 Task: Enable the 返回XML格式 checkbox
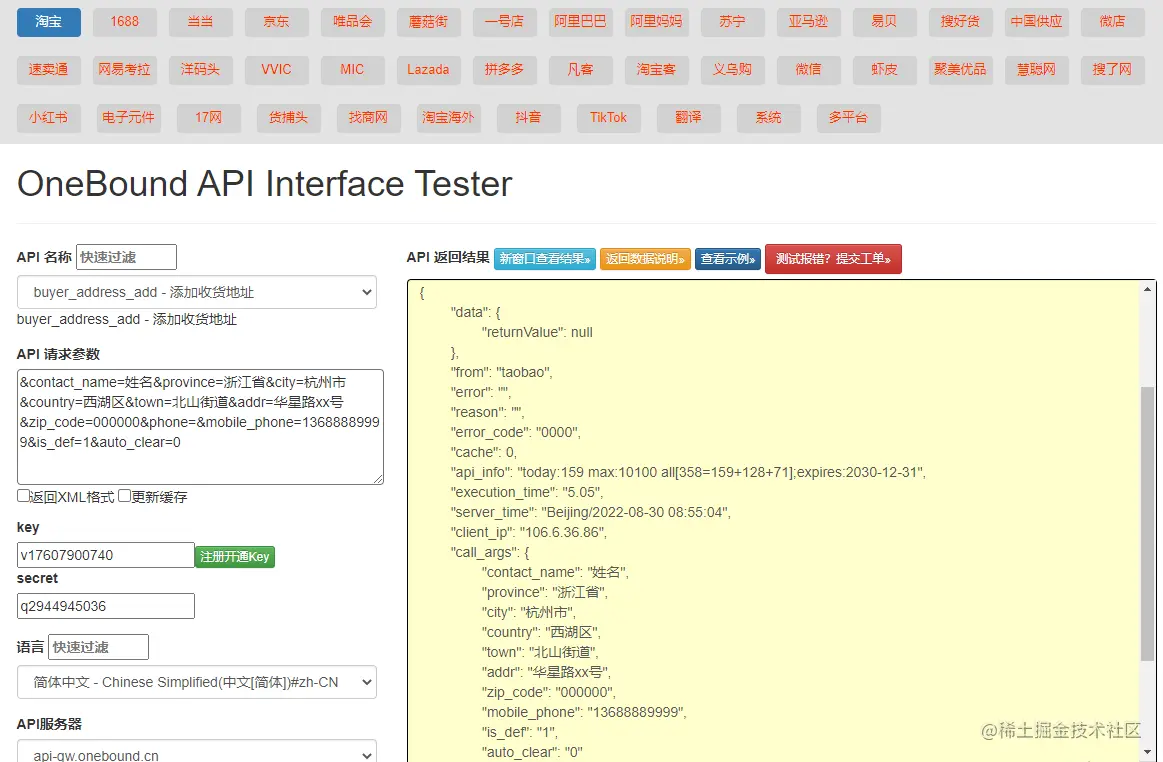[x=23, y=496]
